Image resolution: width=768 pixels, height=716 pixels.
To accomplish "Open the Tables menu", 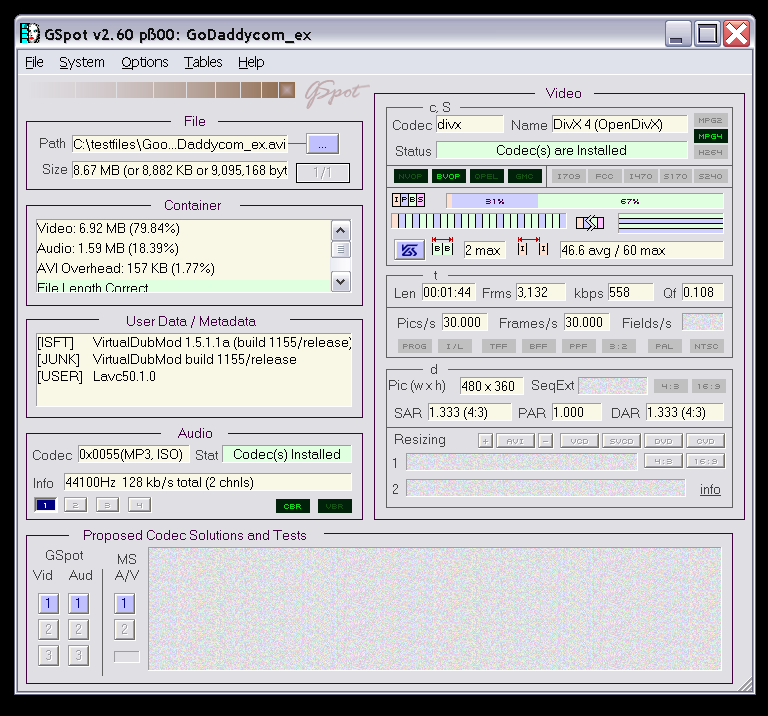I will pyautogui.click(x=203, y=62).
